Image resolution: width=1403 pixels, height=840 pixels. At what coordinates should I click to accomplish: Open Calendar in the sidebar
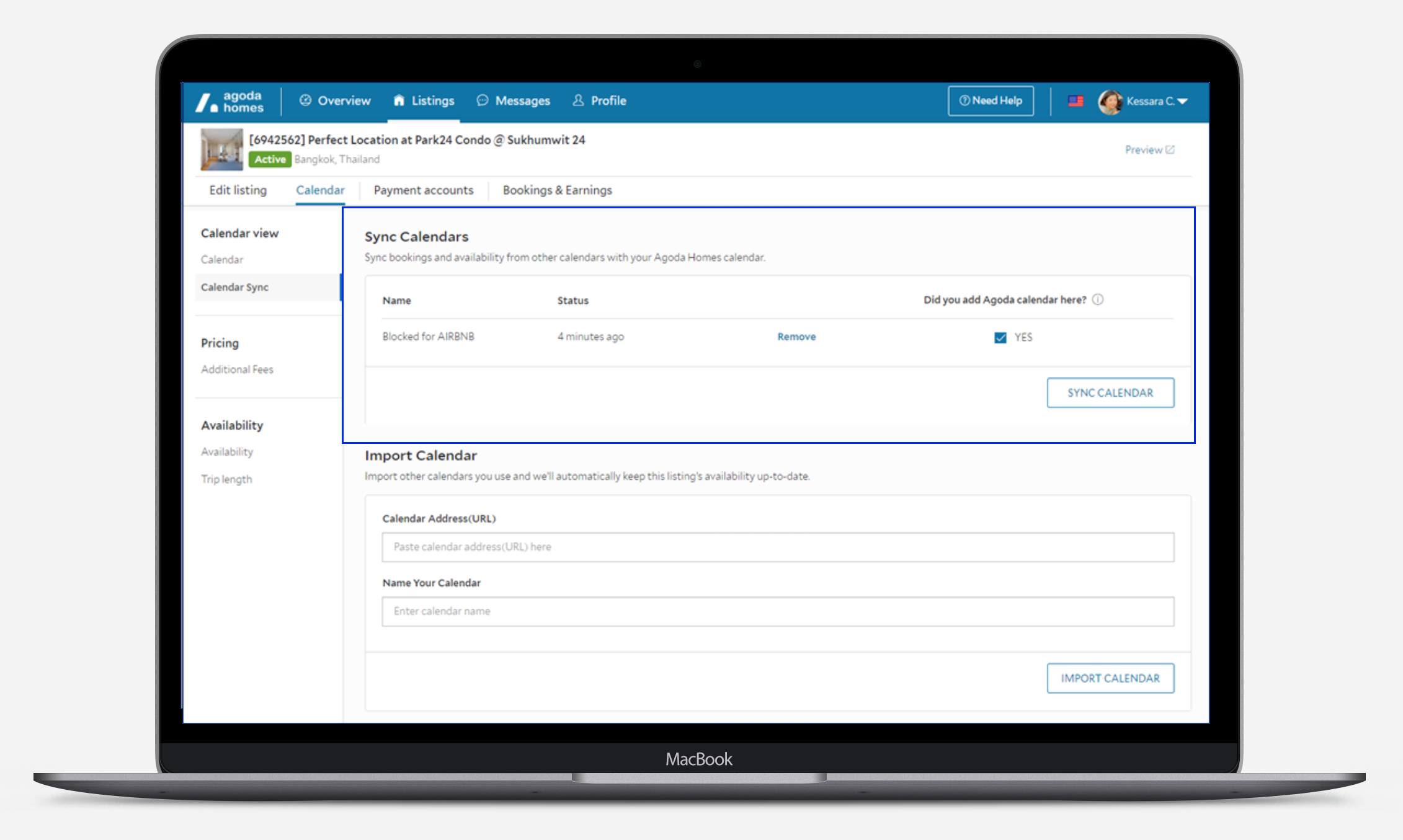click(222, 260)
